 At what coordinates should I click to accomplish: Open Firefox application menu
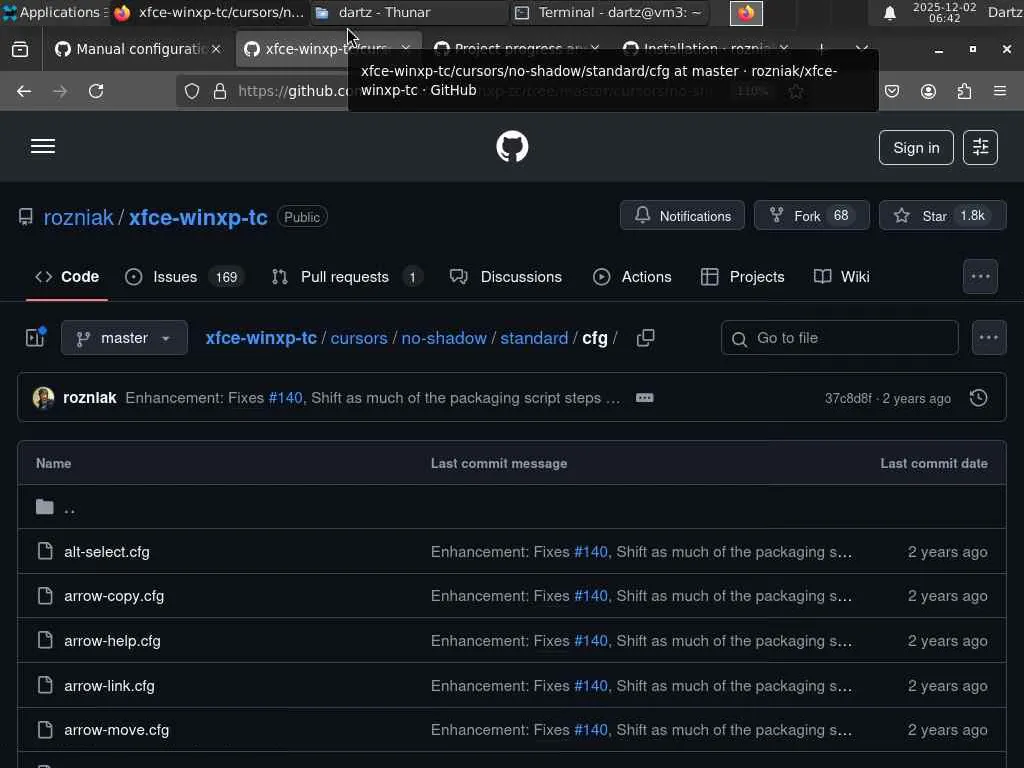[1000, 91]
